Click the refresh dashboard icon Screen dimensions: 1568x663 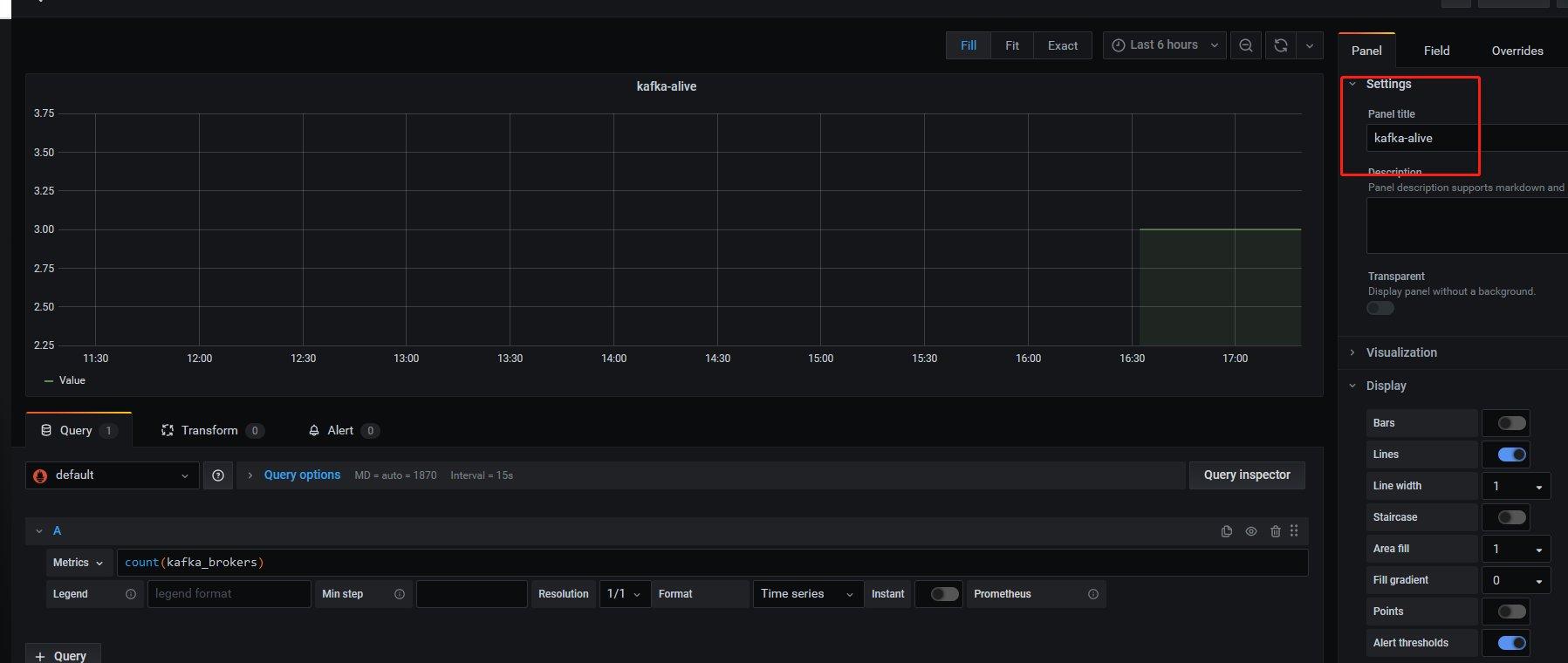click(x=1281, y=45)
